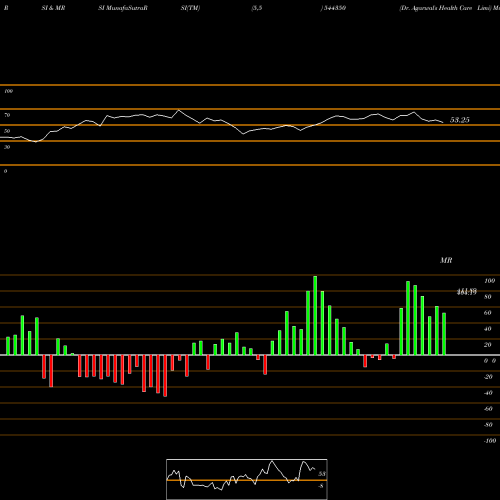The height and width of the screenshot is (500, 500).
Task: Click the overlapping value label near 80
Action: coord(467,292)
